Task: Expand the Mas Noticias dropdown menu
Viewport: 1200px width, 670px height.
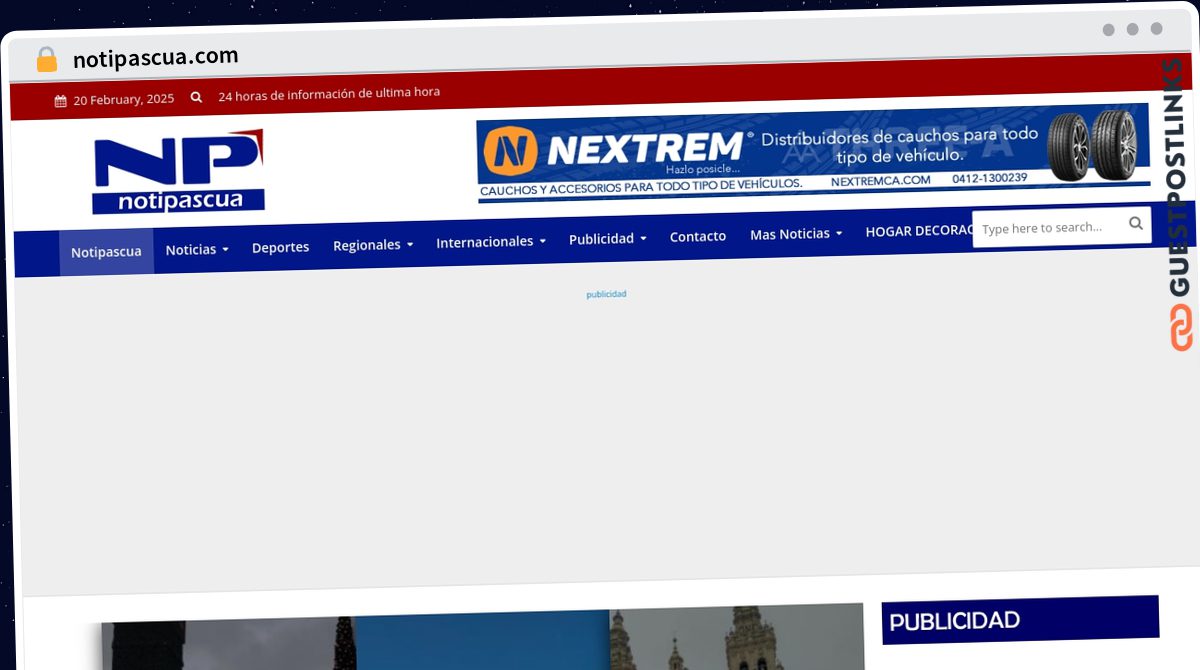Action: point(796,233)
